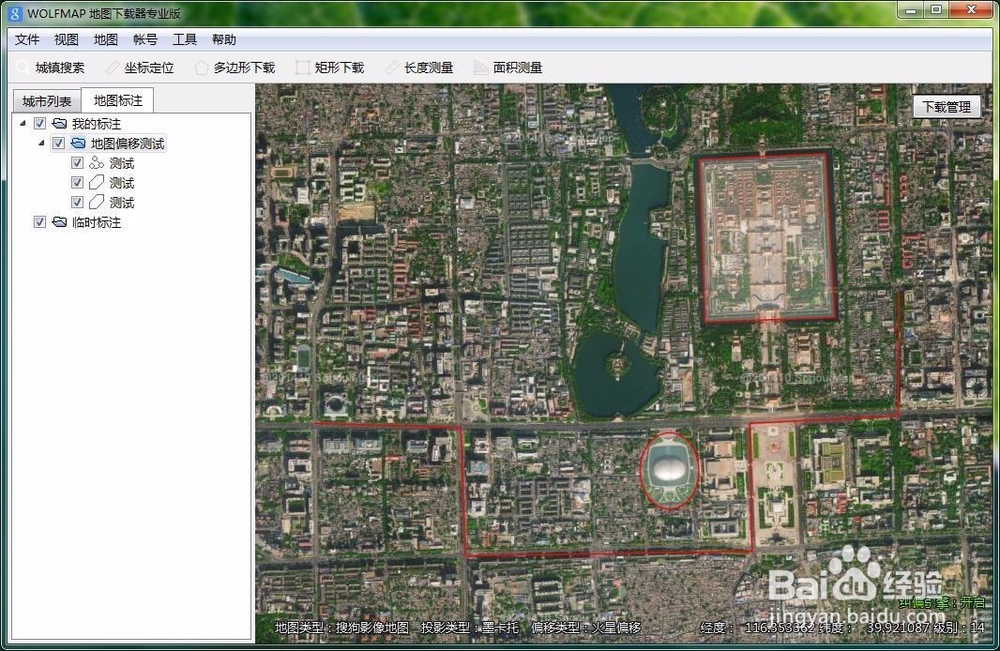
Task: Uncheck the first 测试 layer checkbox
Action: 77,162
